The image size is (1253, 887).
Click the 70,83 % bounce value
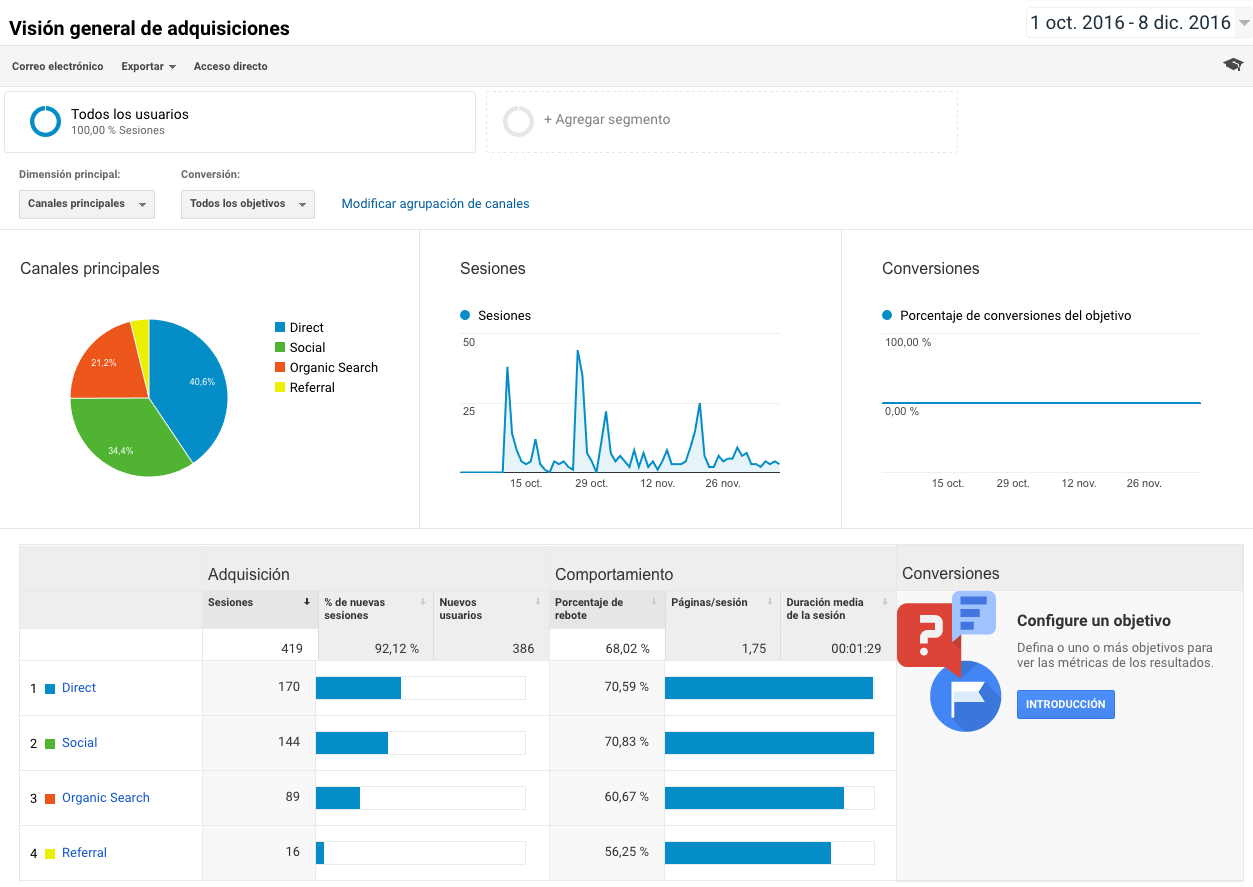coord(626,742)
